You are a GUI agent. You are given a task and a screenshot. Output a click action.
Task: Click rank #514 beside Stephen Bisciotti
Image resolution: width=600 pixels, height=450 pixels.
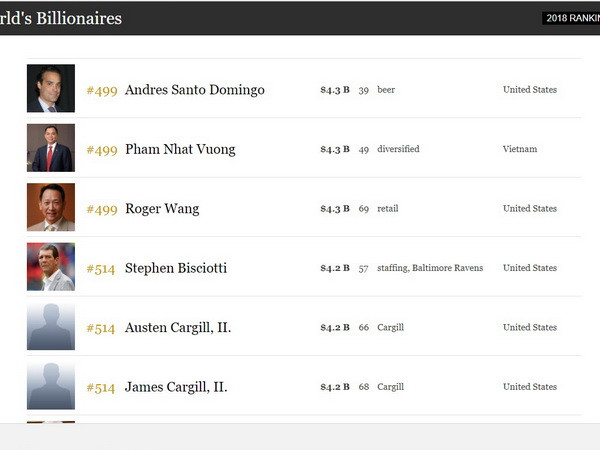point(101,268)
